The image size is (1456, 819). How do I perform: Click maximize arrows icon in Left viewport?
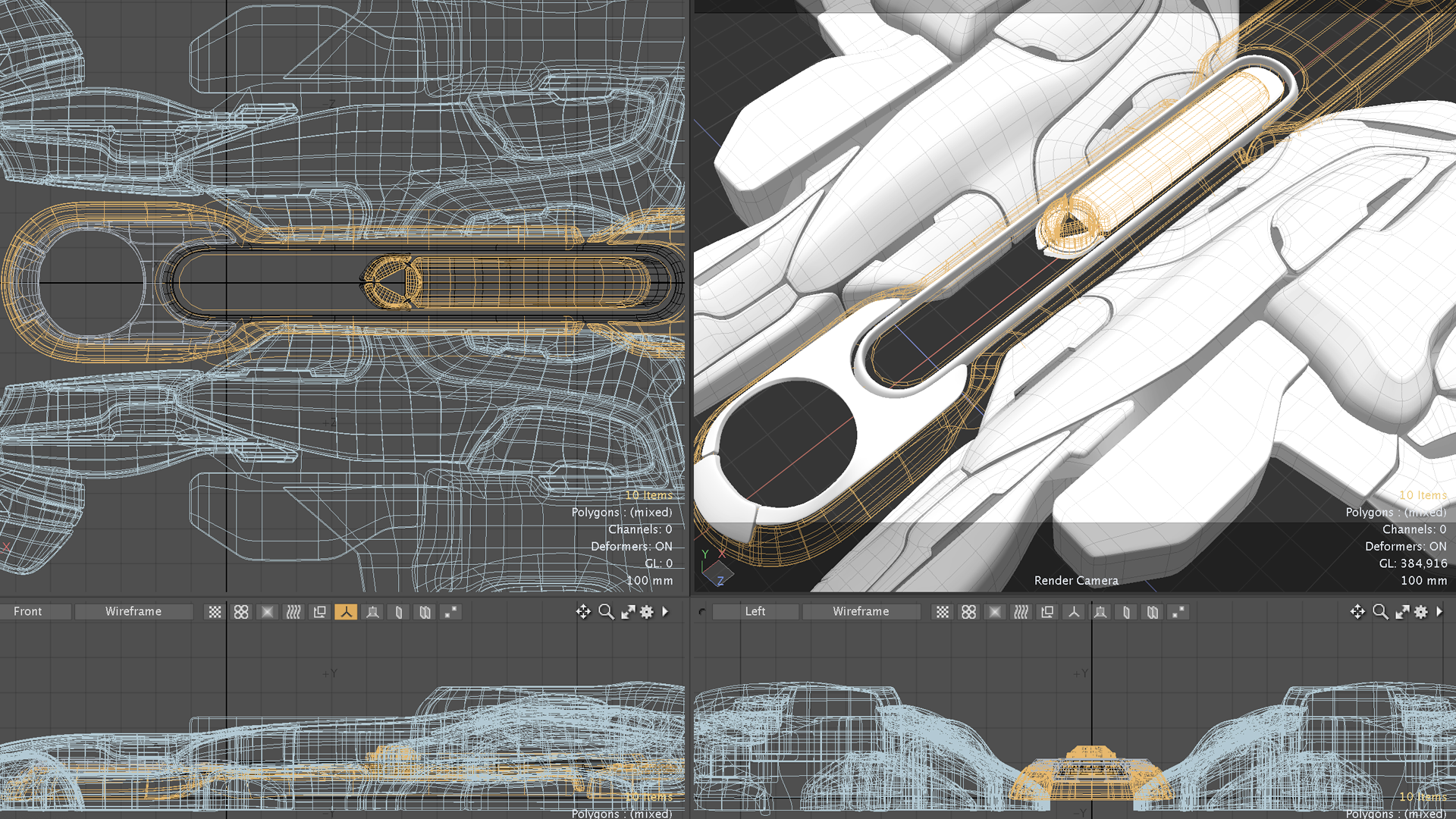1402,612
